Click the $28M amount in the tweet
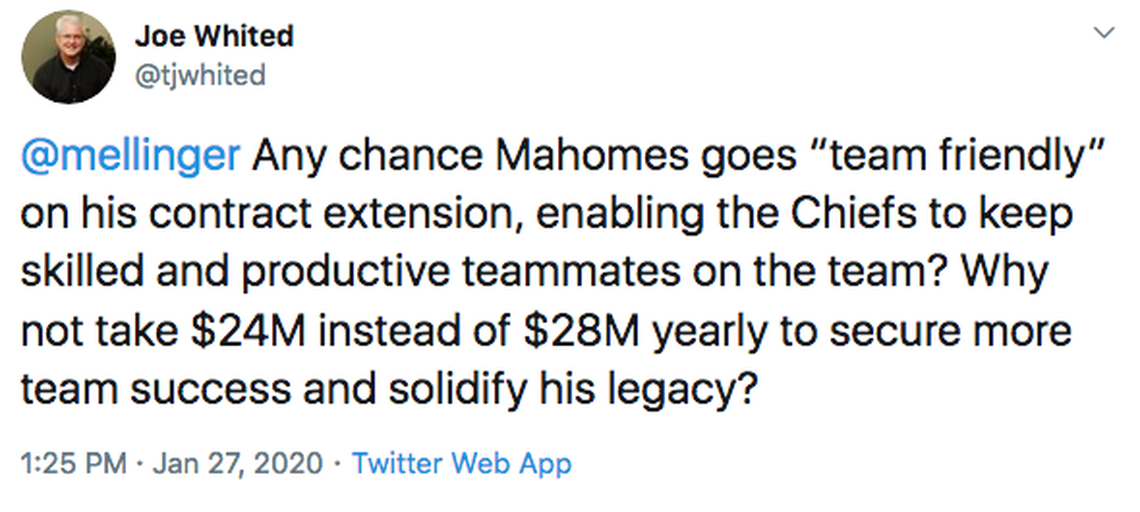Image resolution: width=1140 pixels, height=512 pixels. (583, 331)
